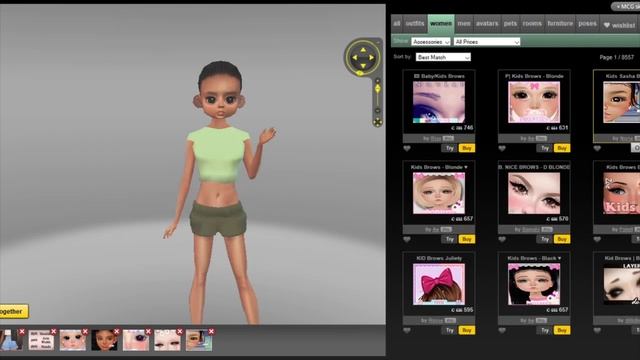The image size is (640, 360).
Task: Select the dark-haired face item in tray
Action: [x=104, y=340]
